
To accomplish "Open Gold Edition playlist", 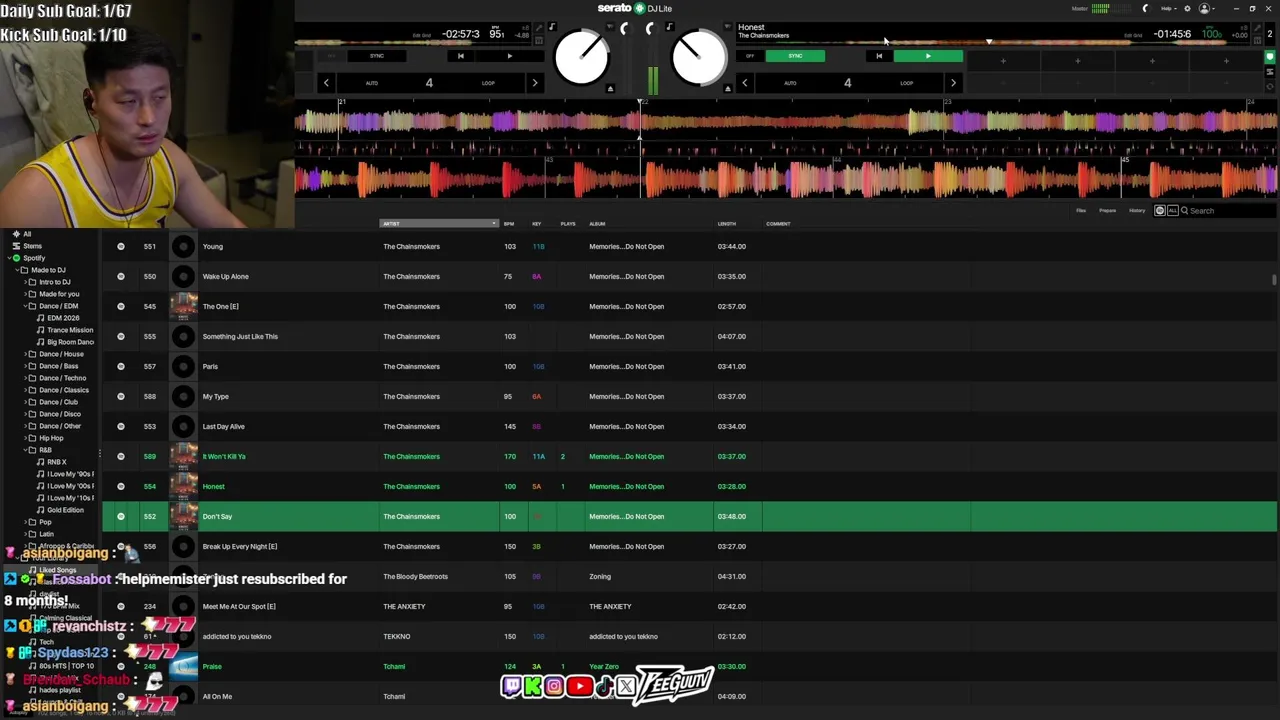I will click(65, 510).
